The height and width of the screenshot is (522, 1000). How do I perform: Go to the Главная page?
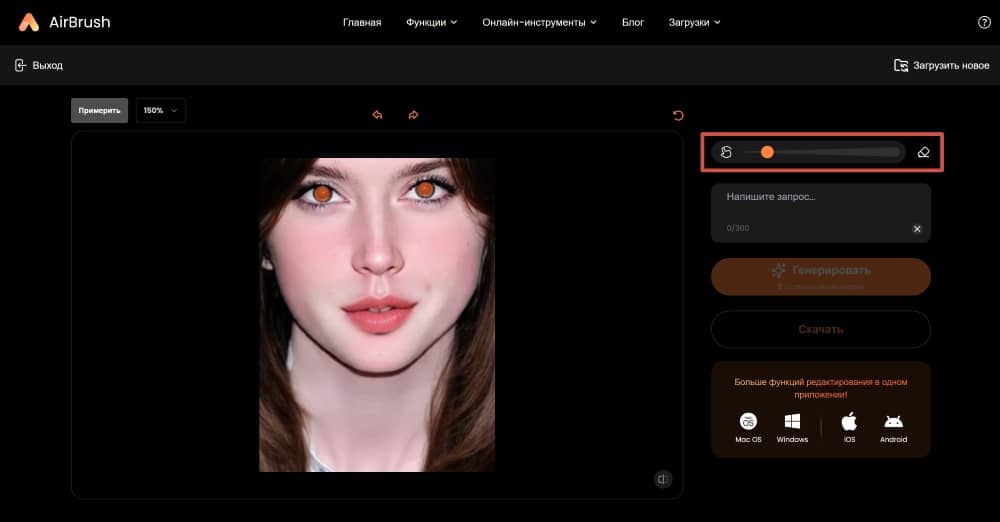362,22
